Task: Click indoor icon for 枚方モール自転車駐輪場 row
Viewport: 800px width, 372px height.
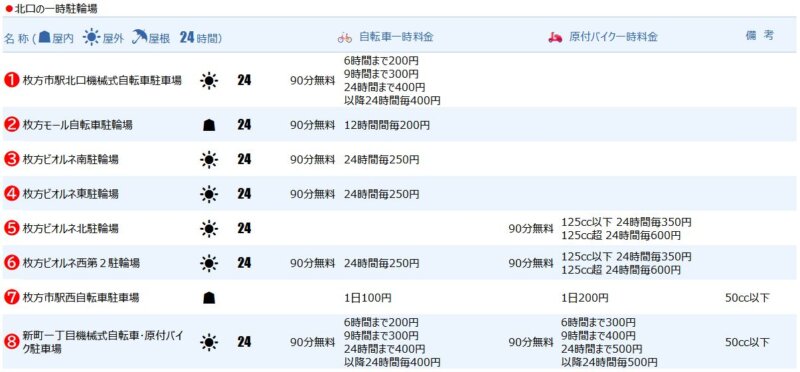Action: click(x=209, y=125)
